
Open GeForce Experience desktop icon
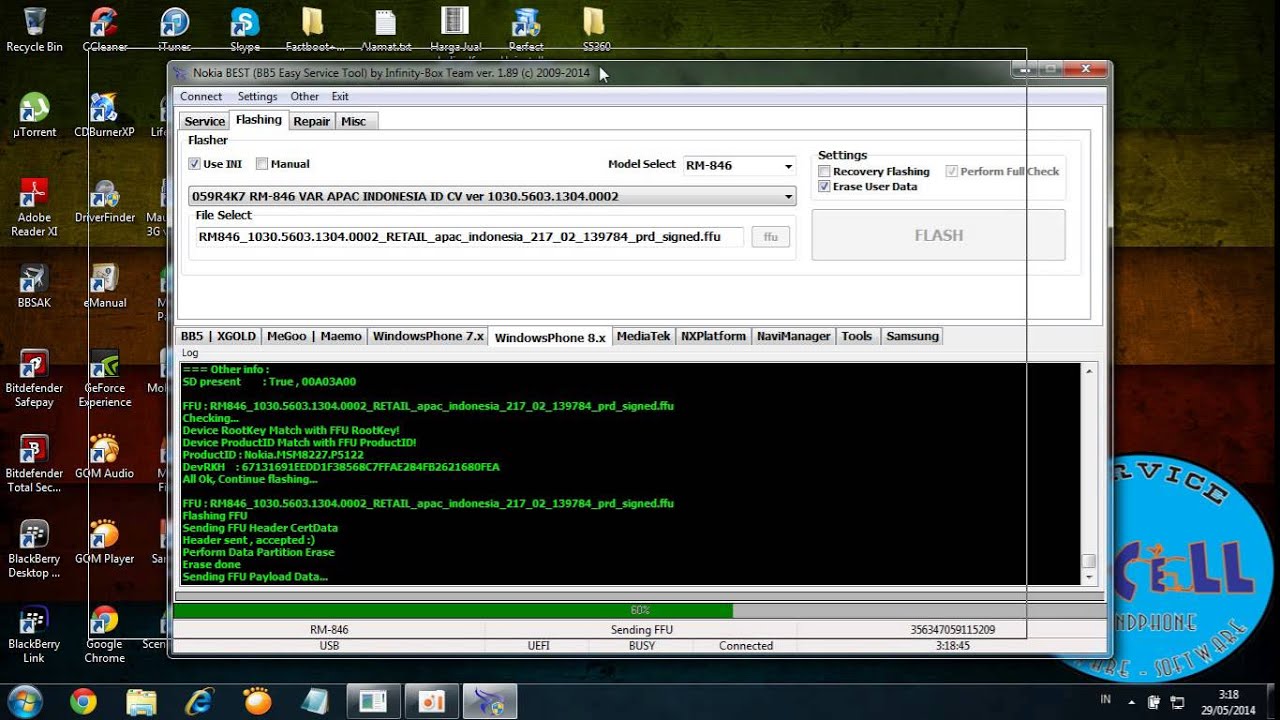[104, 378]
